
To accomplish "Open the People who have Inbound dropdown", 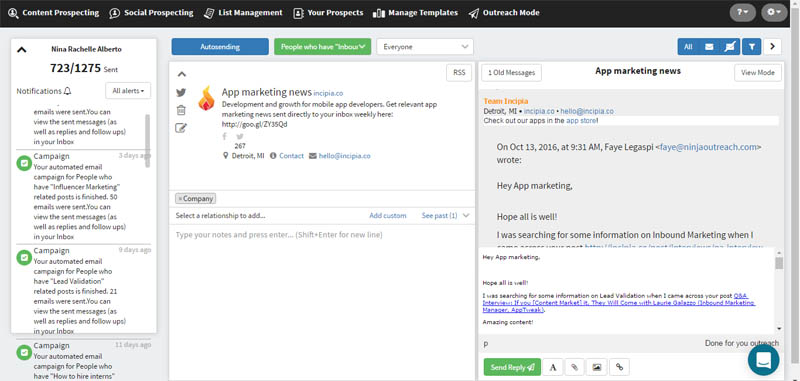I will 322,46.
